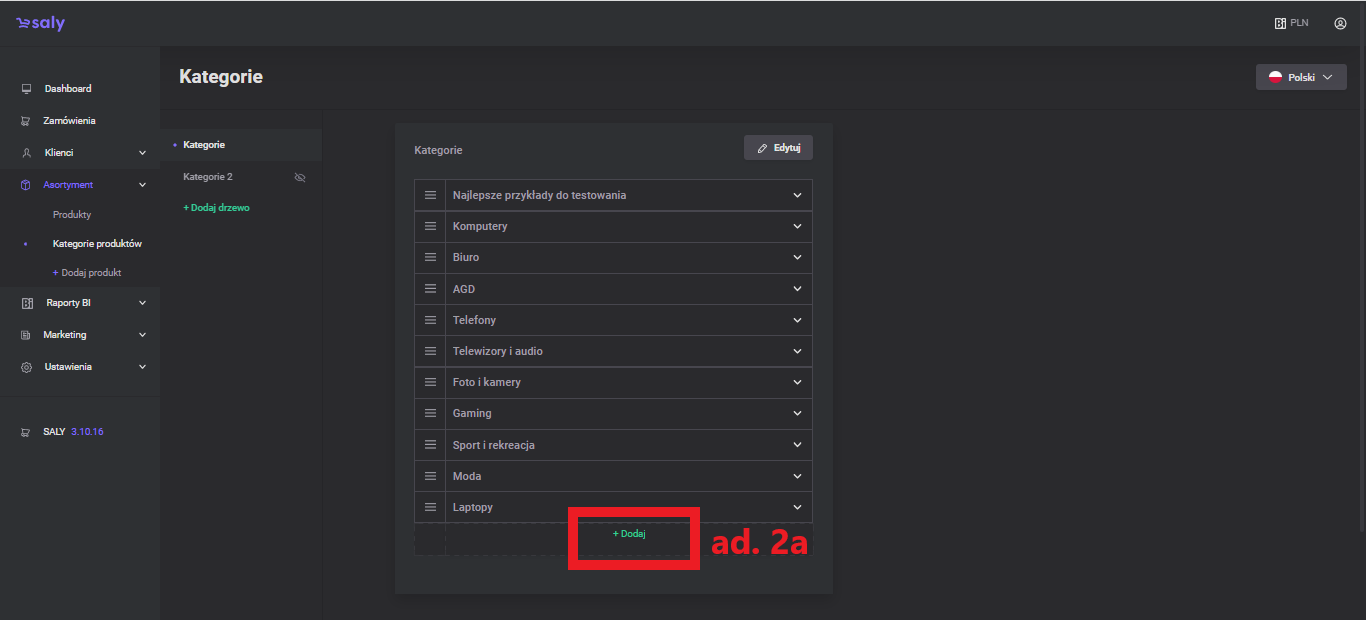Click the Dashboard monitor icon in the sidebar
Image resolution: width=1366 pixels, height=620 pixels.
click(x=26, y=89)
